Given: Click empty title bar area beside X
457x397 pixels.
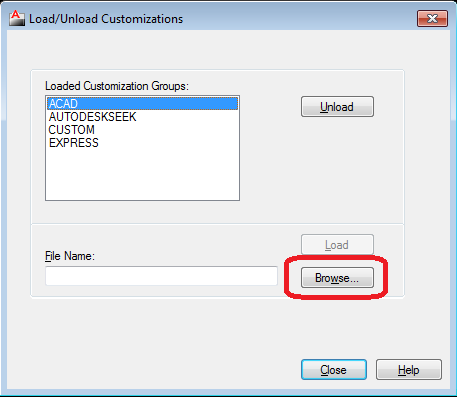Looking at the screenshot, I should (x=300, y=19).
